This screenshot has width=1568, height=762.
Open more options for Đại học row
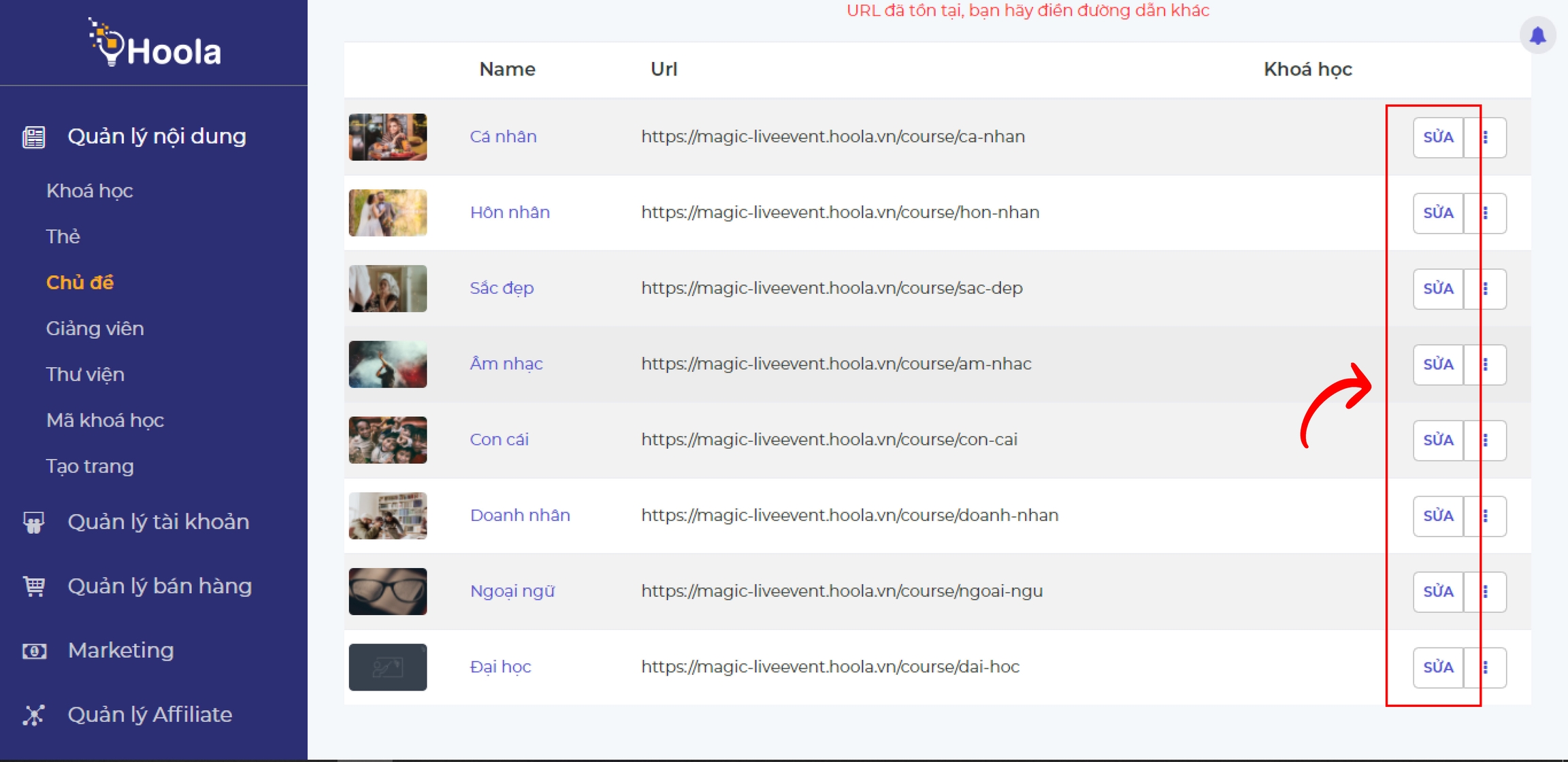[x=1486, y=667]
